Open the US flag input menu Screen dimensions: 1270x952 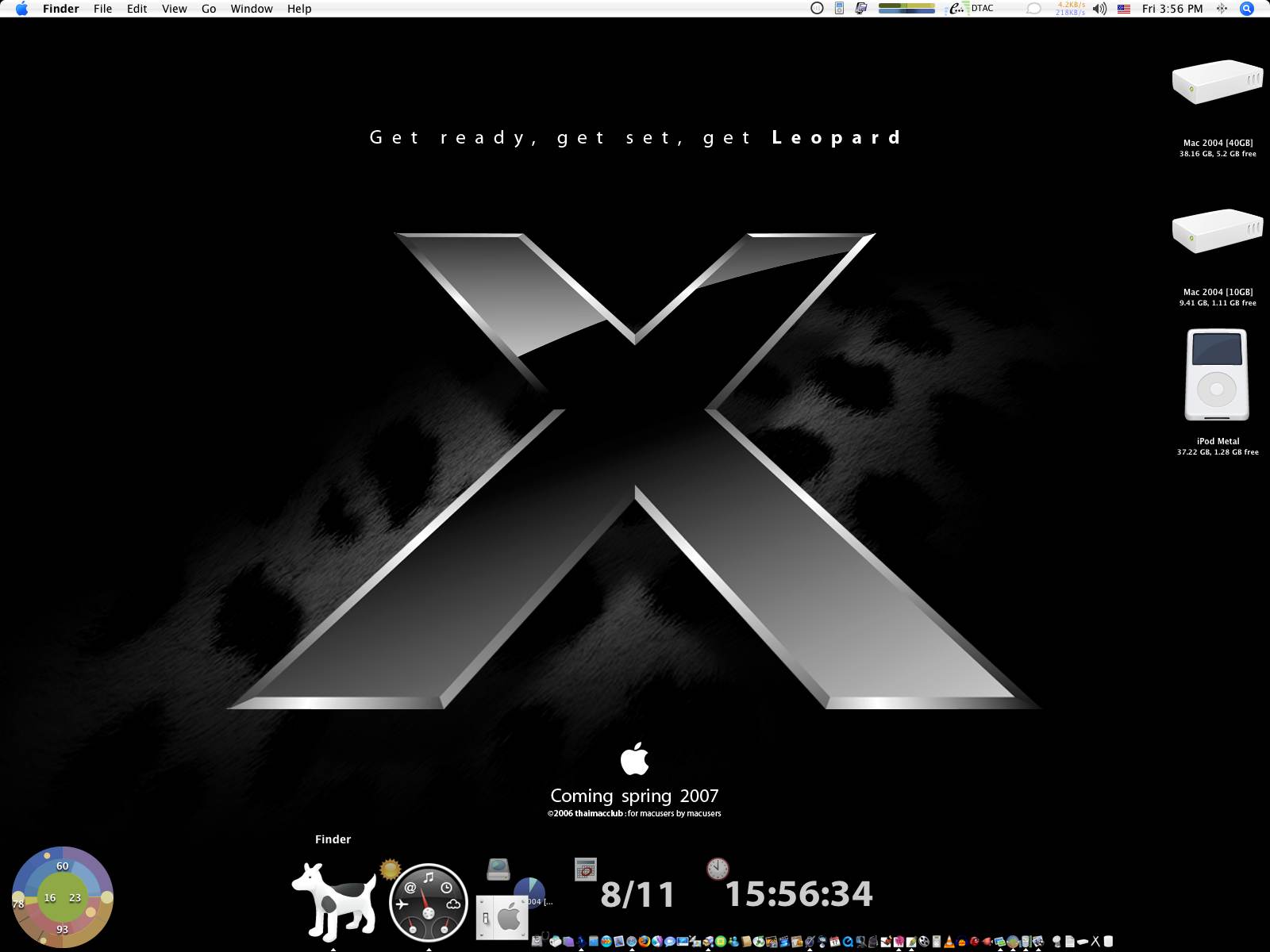[1124, 9]
